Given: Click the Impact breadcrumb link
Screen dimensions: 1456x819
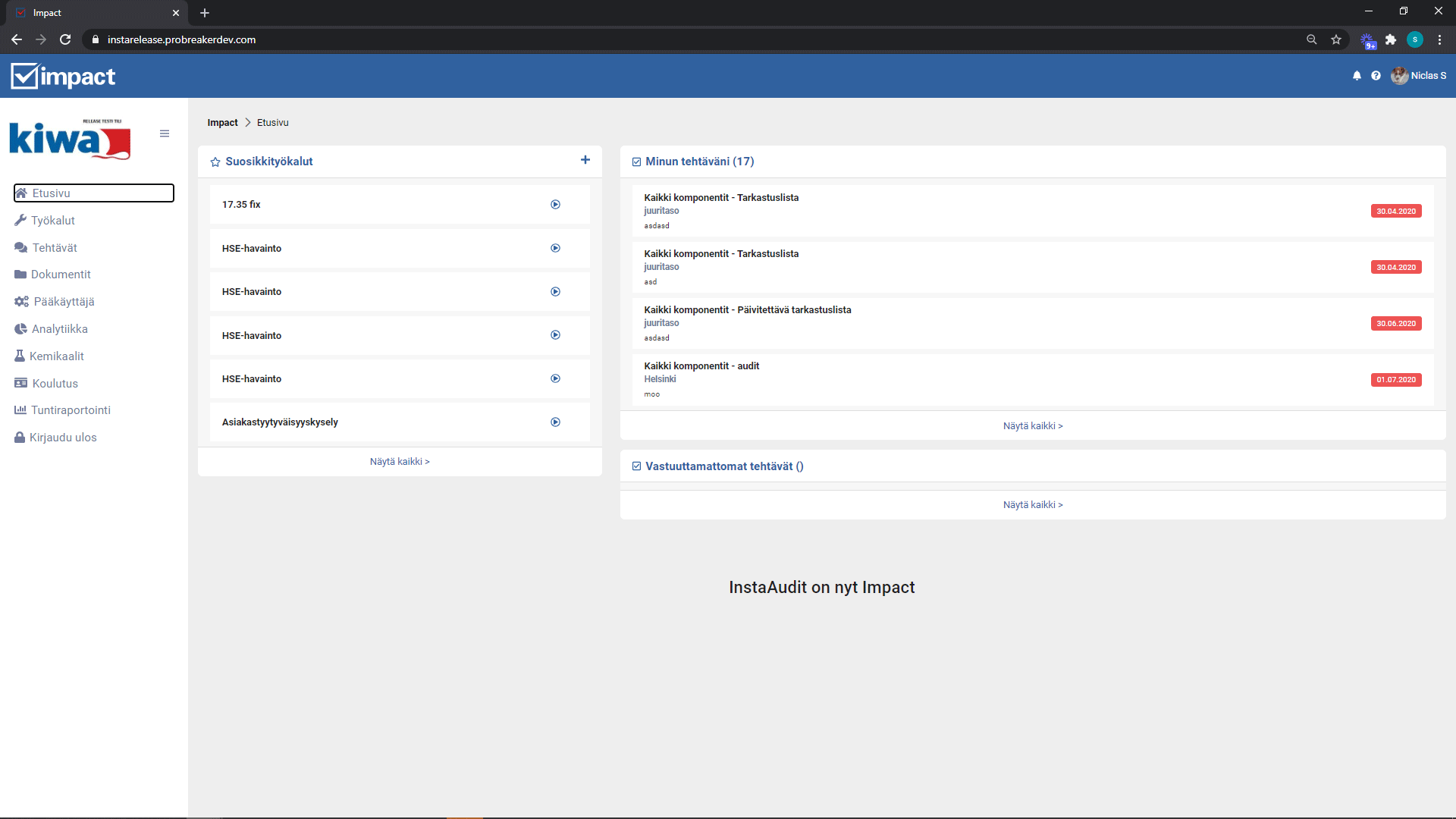Looking at the screenshot, I should coord(222,123).
